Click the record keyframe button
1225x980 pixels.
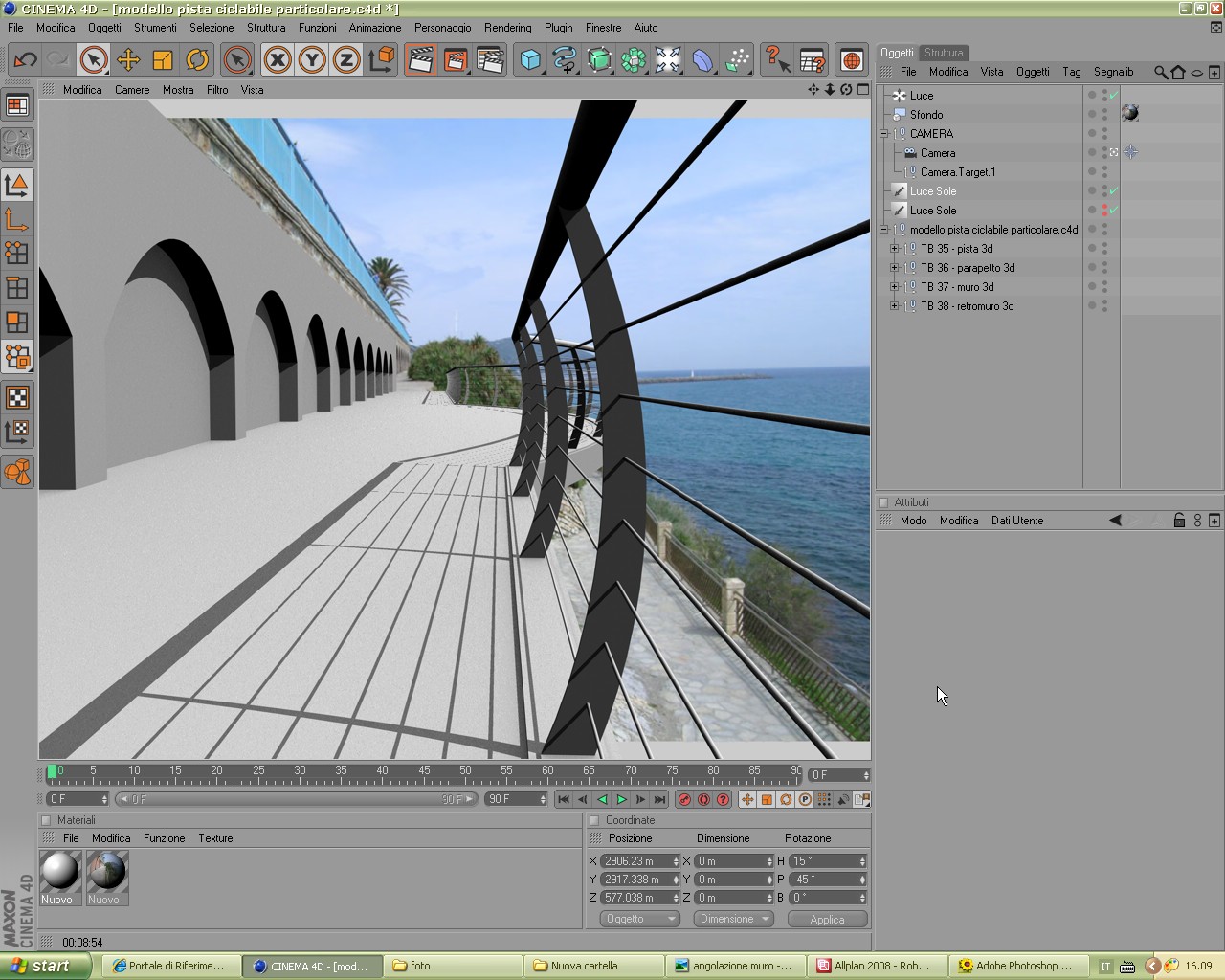[684, 799]
